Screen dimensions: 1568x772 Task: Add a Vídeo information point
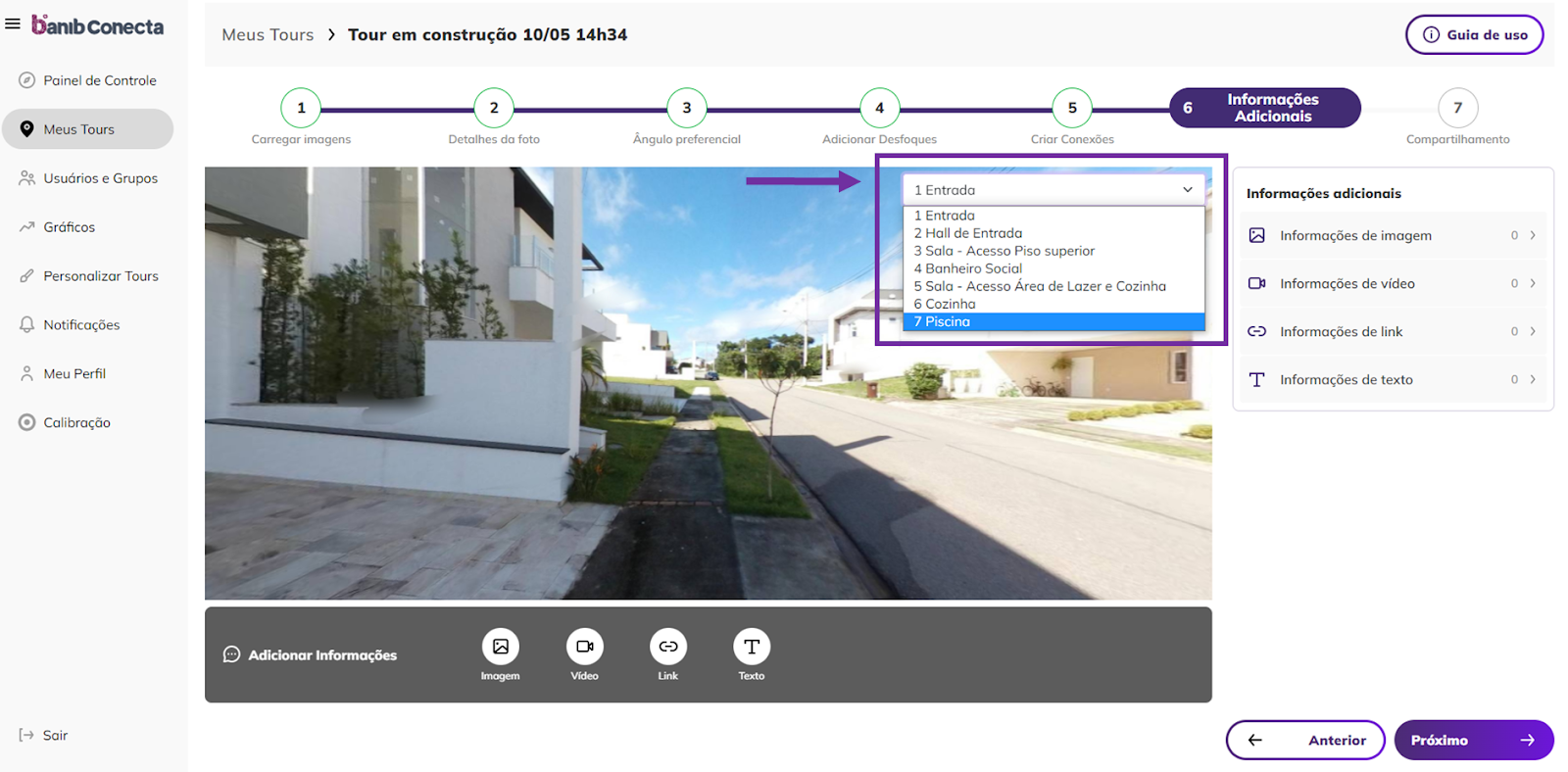(x=585, y=647)
